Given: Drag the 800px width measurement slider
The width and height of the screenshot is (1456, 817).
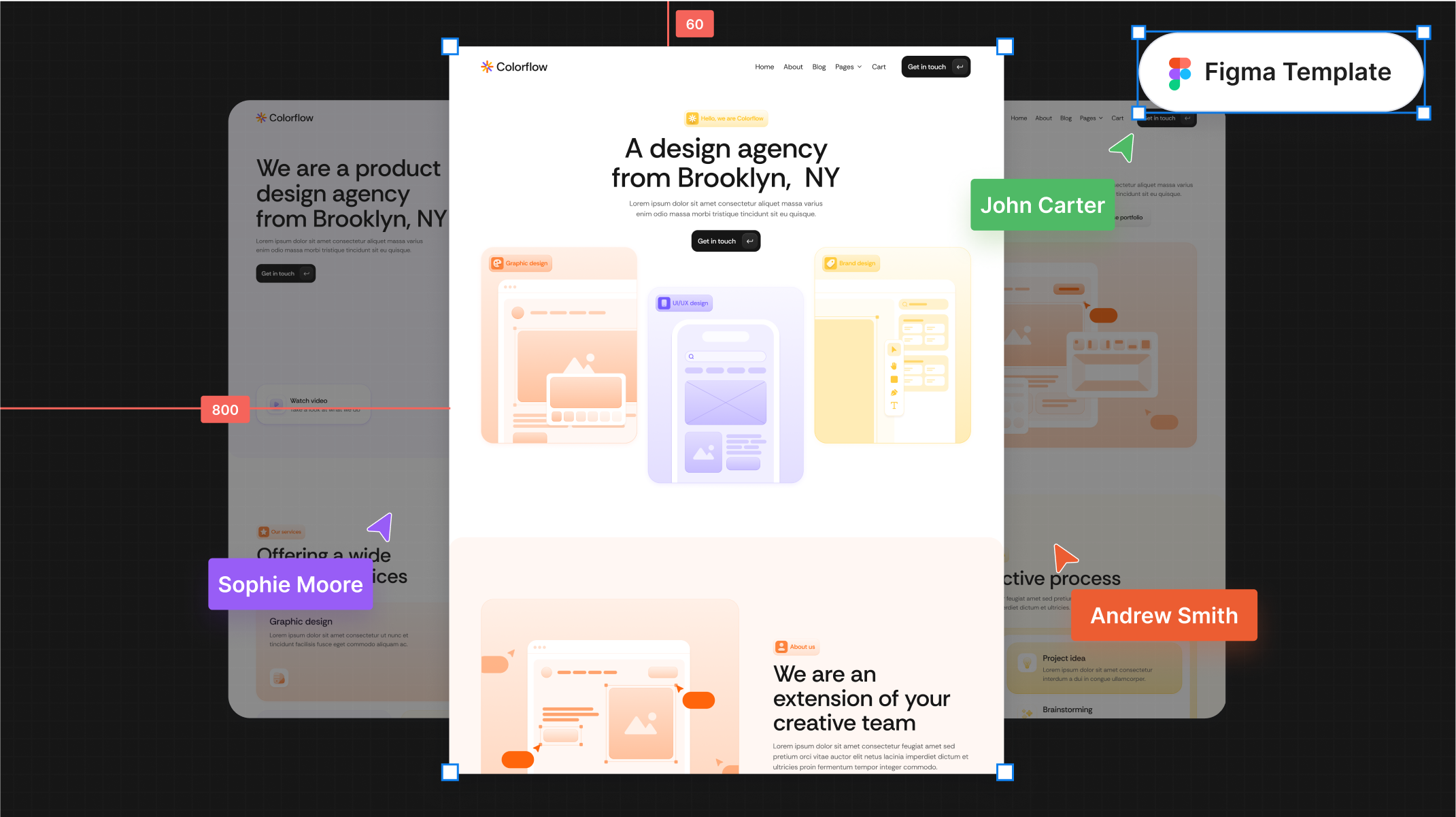Looking at the screenshot, I should pos(225,409).
